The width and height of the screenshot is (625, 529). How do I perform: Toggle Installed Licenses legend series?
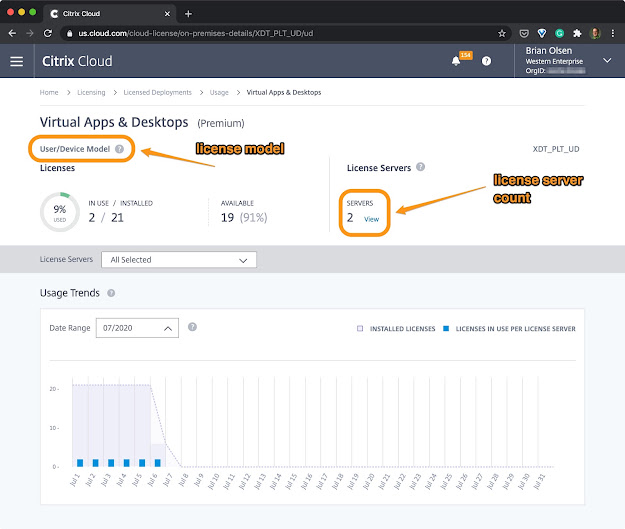click(396, 328)
